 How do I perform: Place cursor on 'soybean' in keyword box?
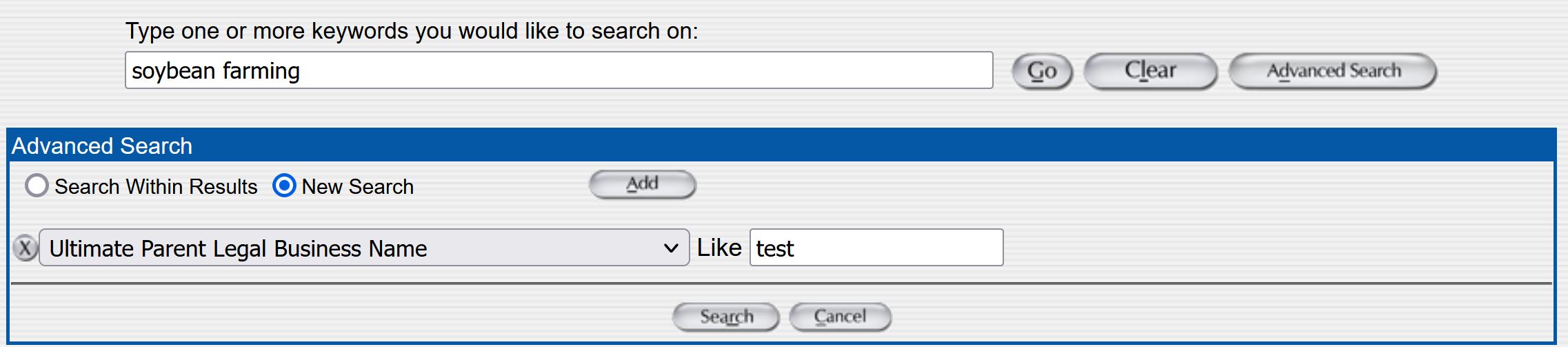173,71
